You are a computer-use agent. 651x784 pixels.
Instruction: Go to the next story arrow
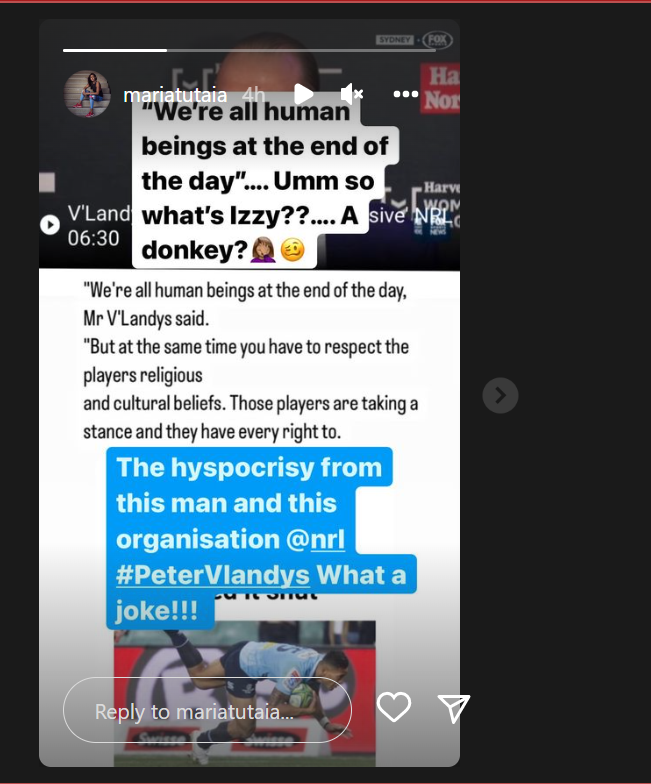pyautogui.click(x=500, y=396)
